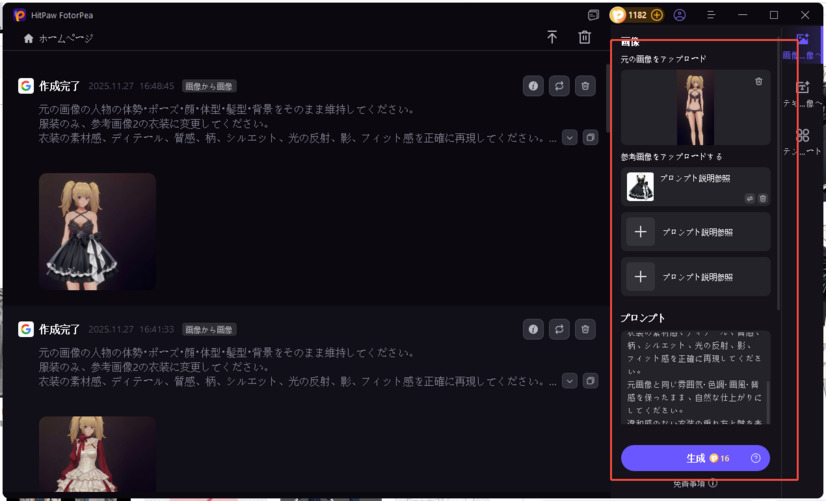Click the 画像から画像 tag on 16:48:45 entry
The width and height of the screenshot is (826, 501).
tap(209, 86)
